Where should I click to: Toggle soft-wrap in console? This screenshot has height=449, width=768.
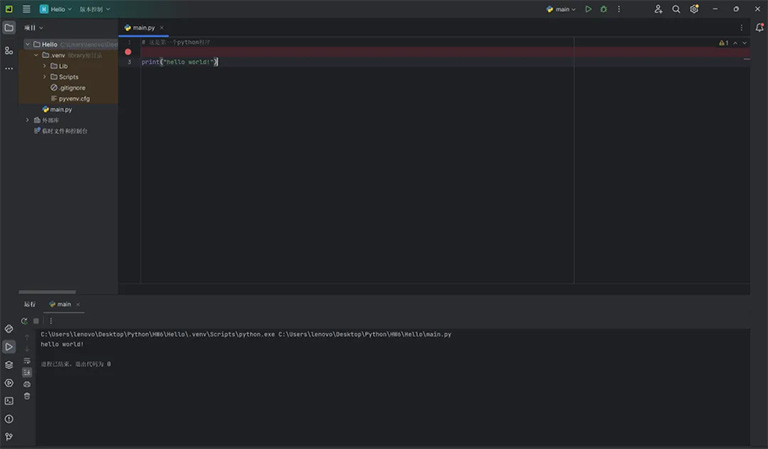coord(27,361)
